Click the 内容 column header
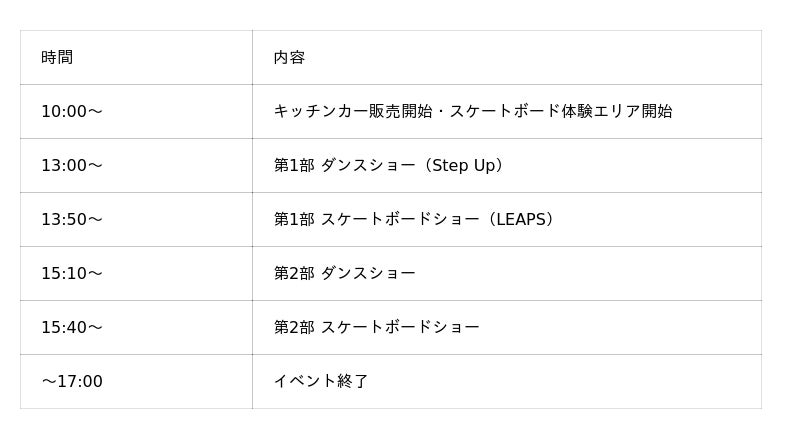Viewport: 800px width, 439px height. pos(289,58)
